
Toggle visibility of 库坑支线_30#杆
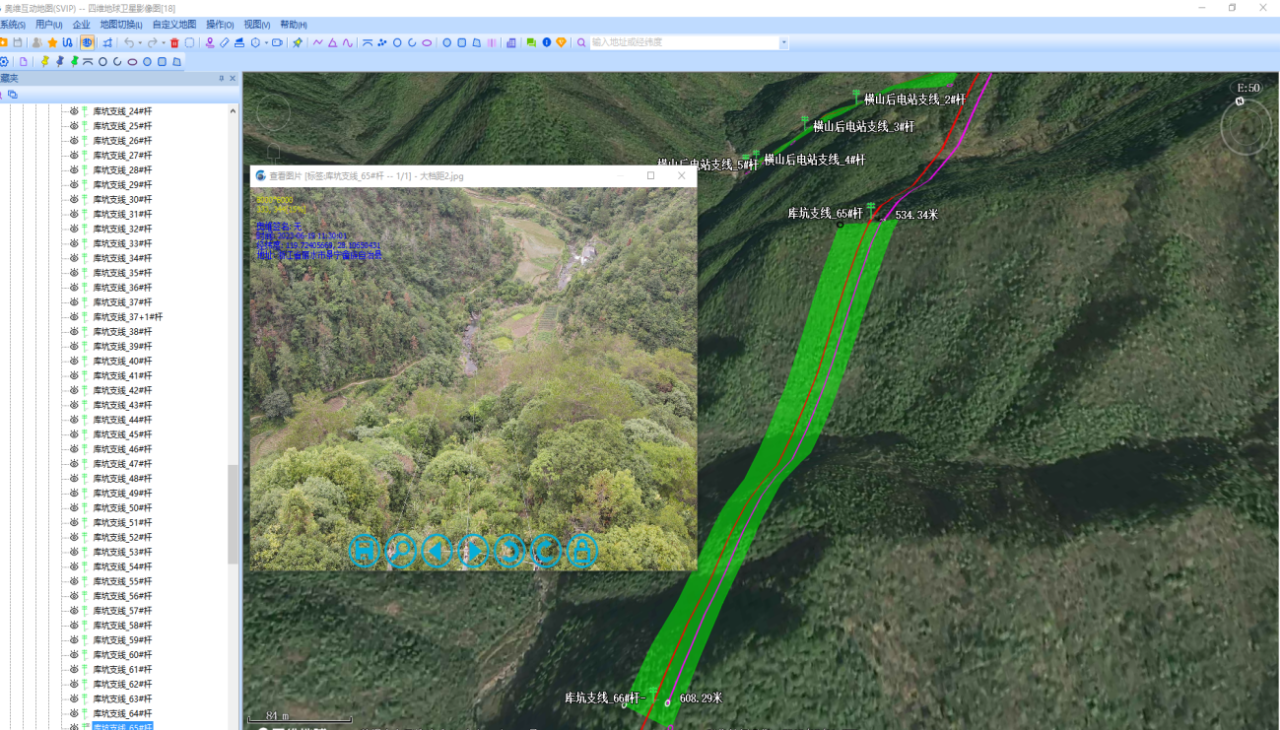coord(75,200)
